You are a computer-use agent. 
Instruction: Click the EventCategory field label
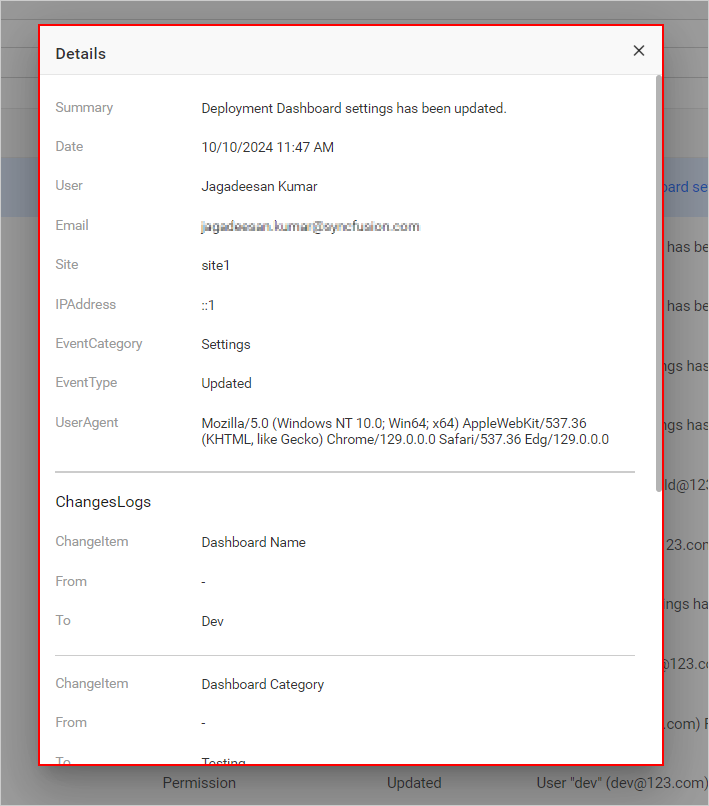[x=99, y=344]
